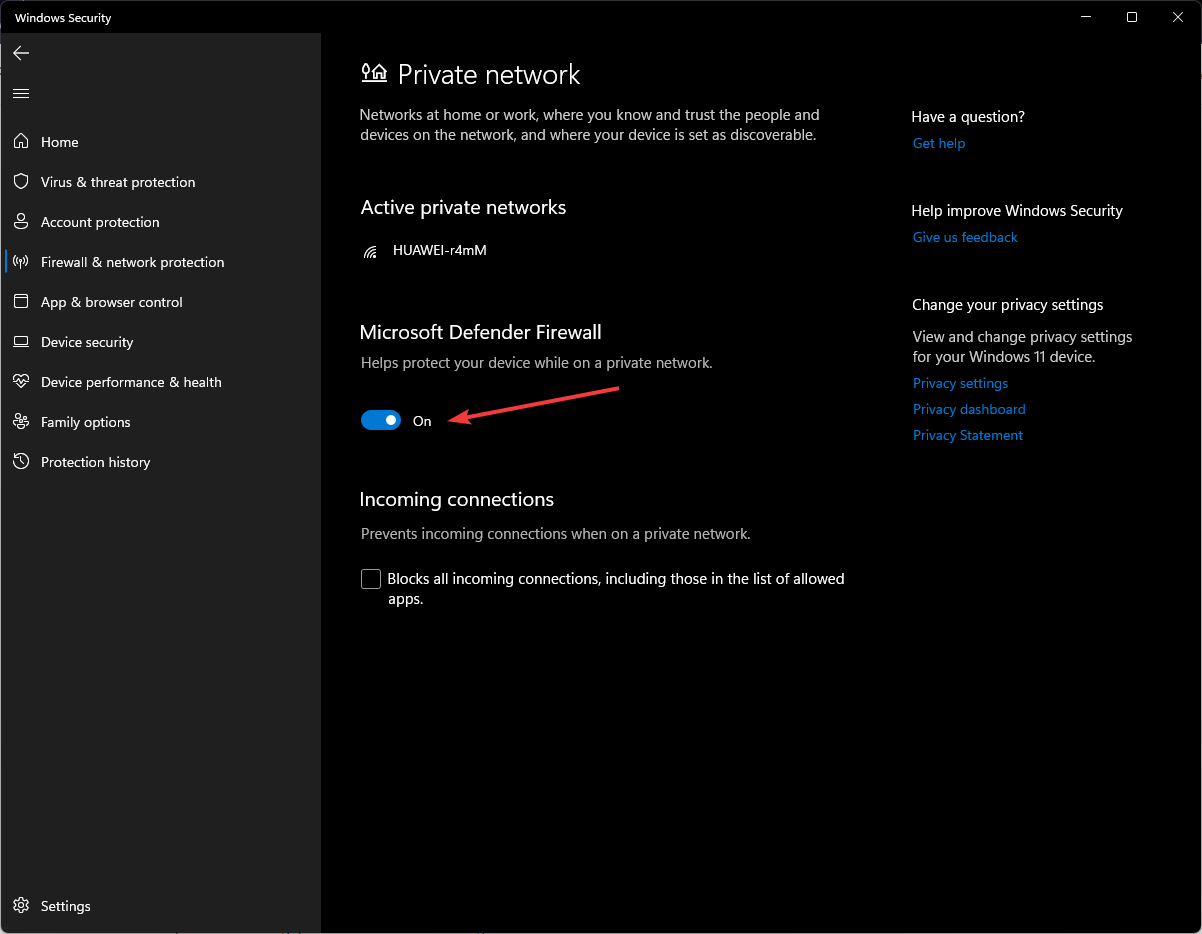
Task: Click the Settings gear icon
Action: 21,906
